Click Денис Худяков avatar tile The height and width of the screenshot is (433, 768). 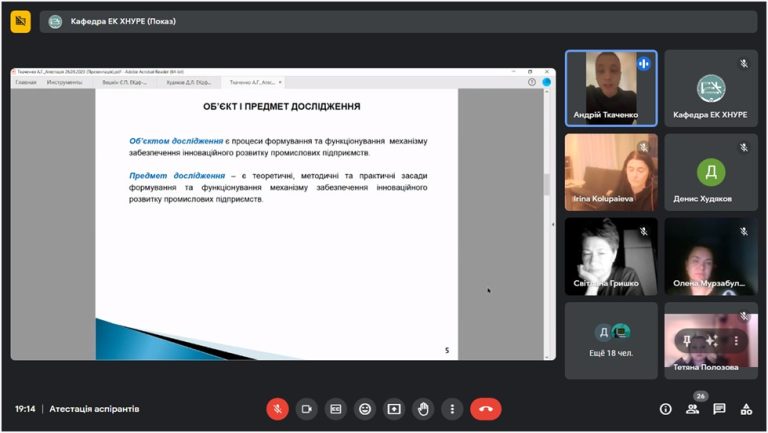click(711, 172)
